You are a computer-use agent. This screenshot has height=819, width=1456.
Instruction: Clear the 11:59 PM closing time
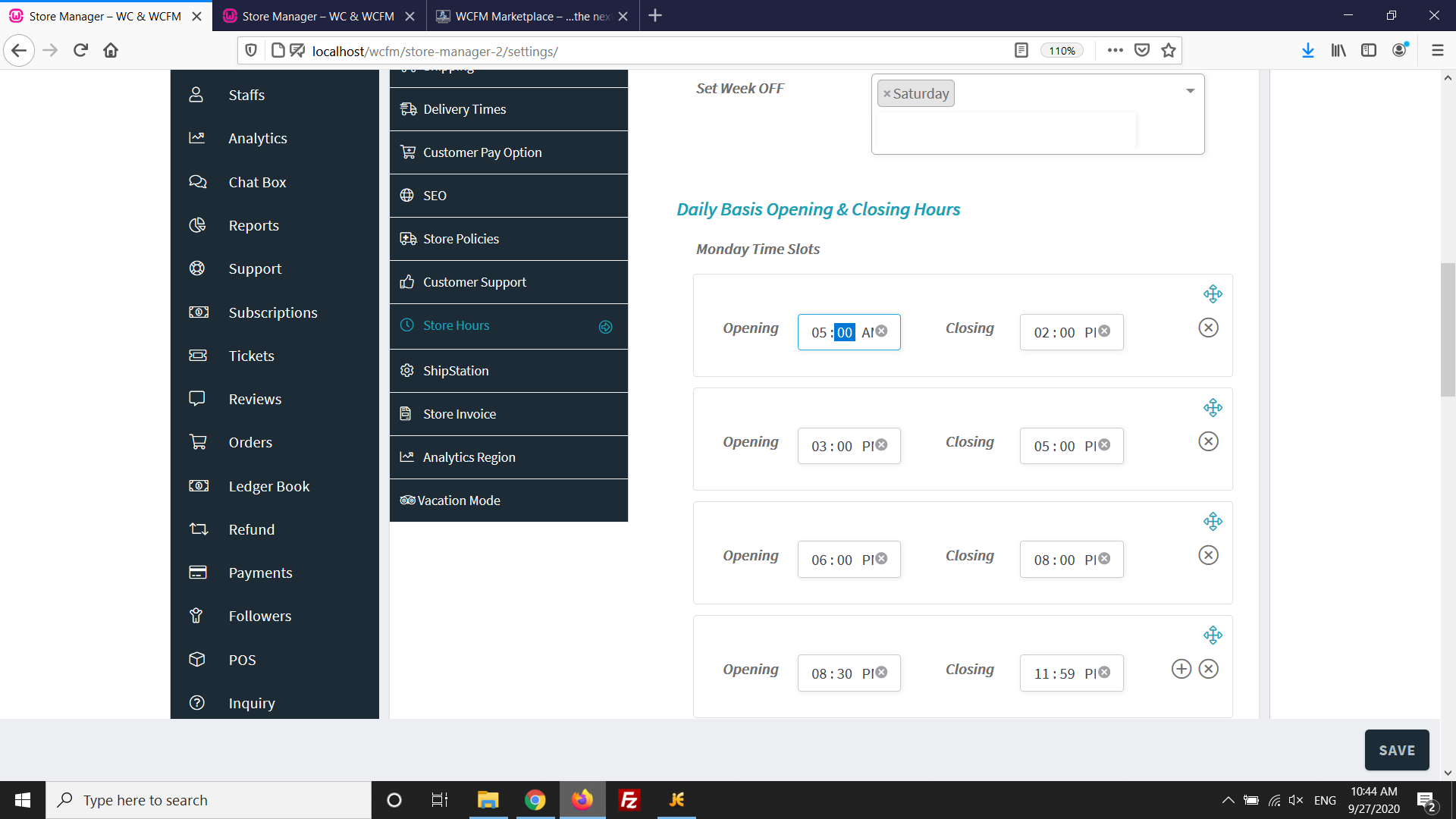tap(1104, 673)
